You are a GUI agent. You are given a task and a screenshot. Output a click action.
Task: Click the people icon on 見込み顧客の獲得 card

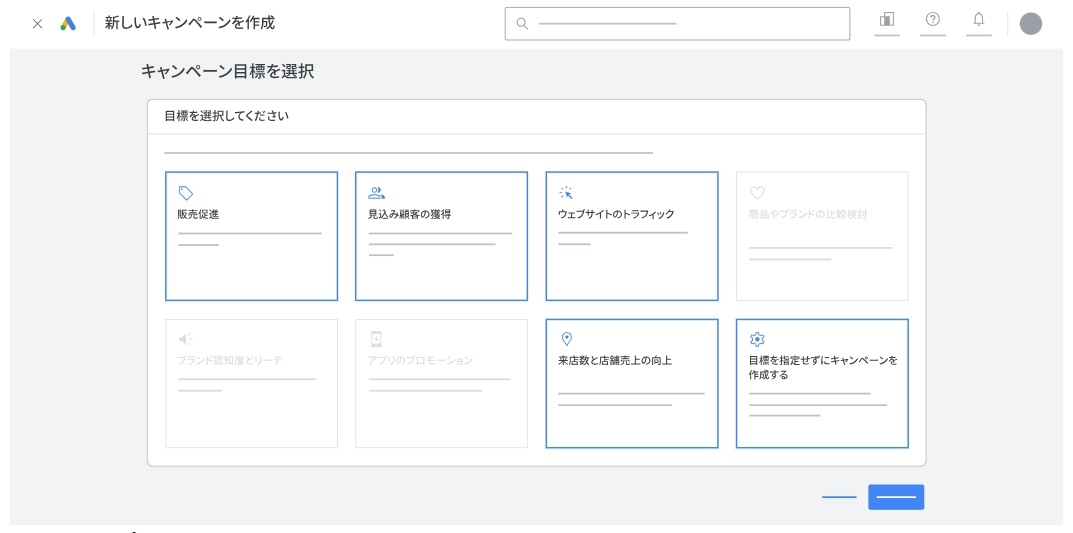coord(376,193)
